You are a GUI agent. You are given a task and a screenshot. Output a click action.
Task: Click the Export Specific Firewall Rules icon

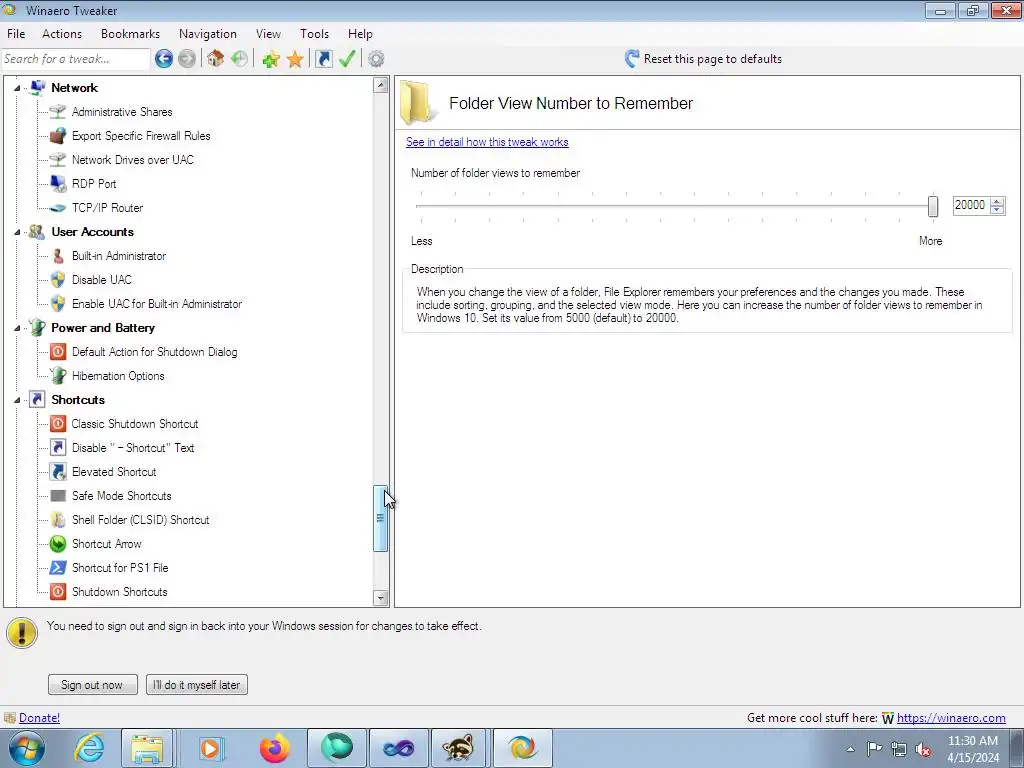pos(58,136)
